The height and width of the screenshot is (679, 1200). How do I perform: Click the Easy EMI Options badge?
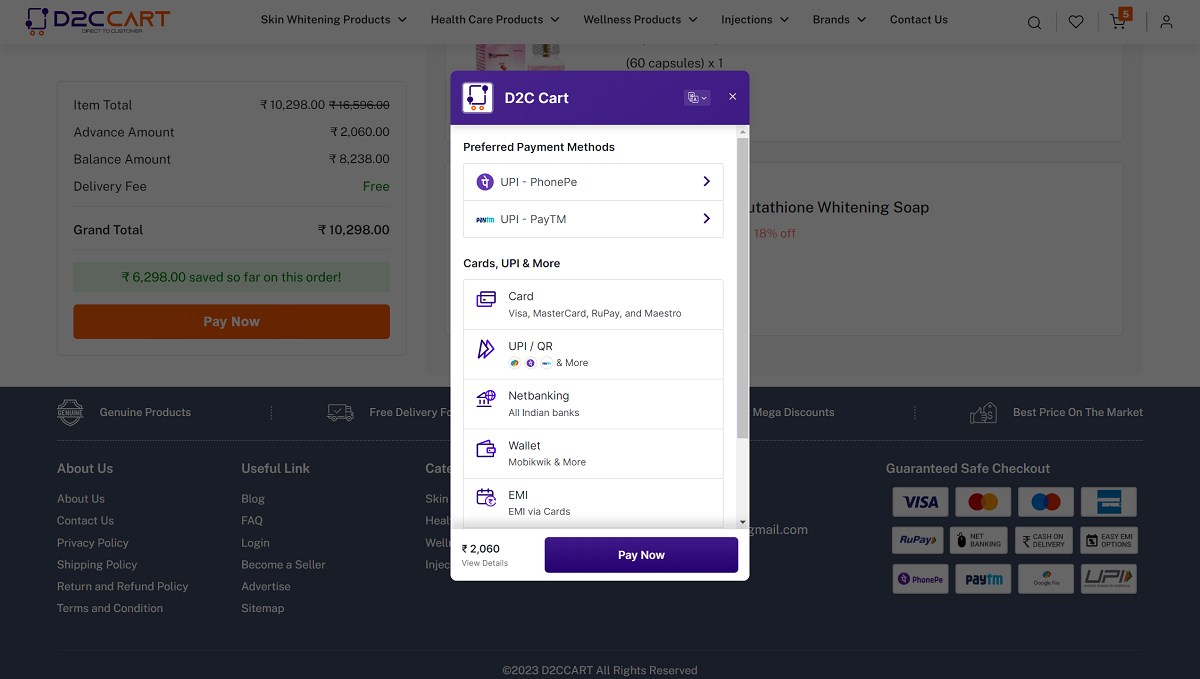1109,540
